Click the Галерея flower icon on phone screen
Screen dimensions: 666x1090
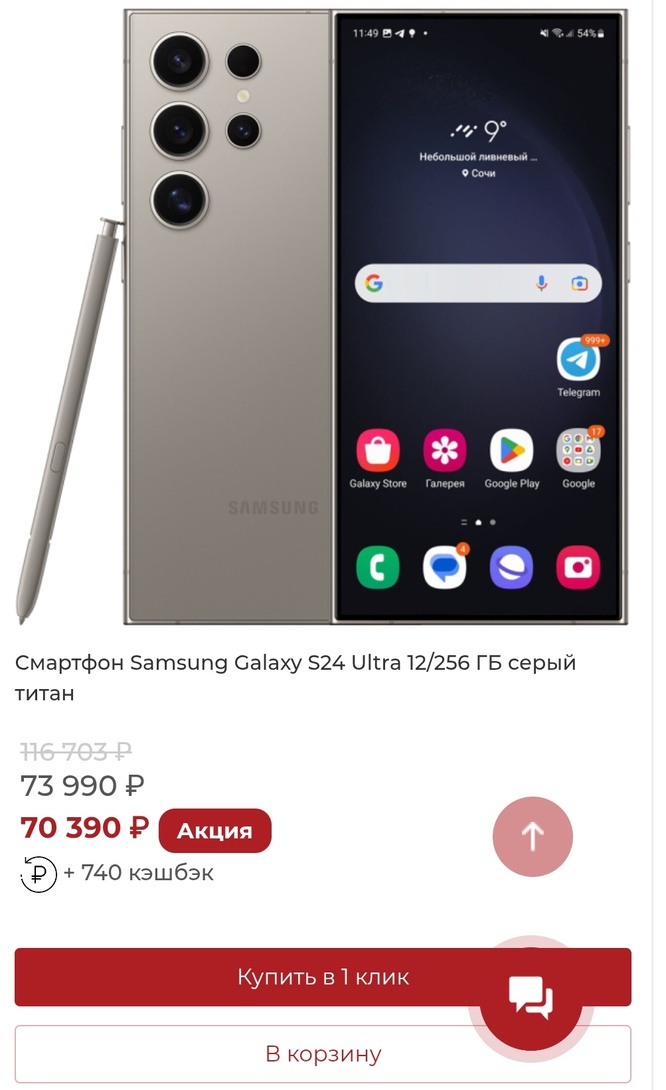coord(444,450)
